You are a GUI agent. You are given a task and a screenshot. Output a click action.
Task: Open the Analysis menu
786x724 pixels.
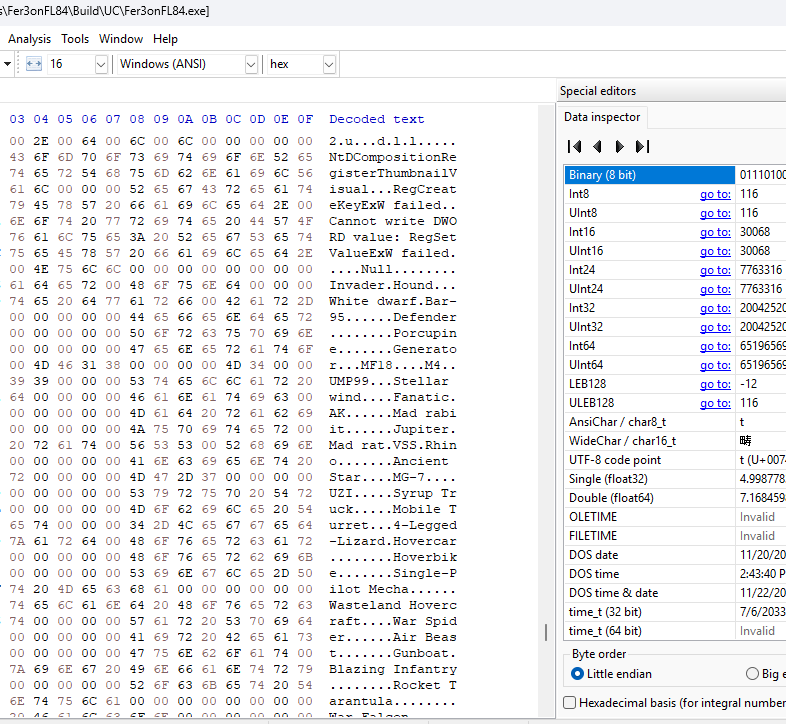30,39
